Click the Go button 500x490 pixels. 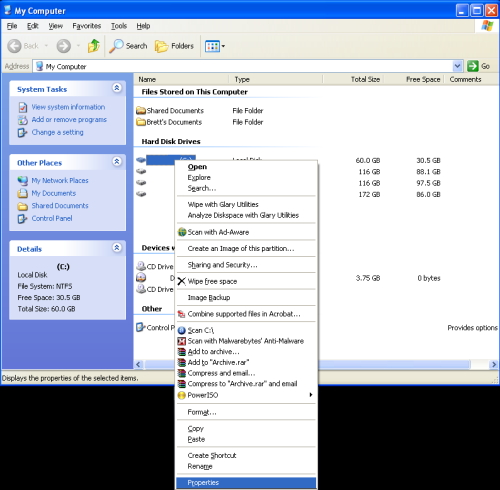[478, 66]
